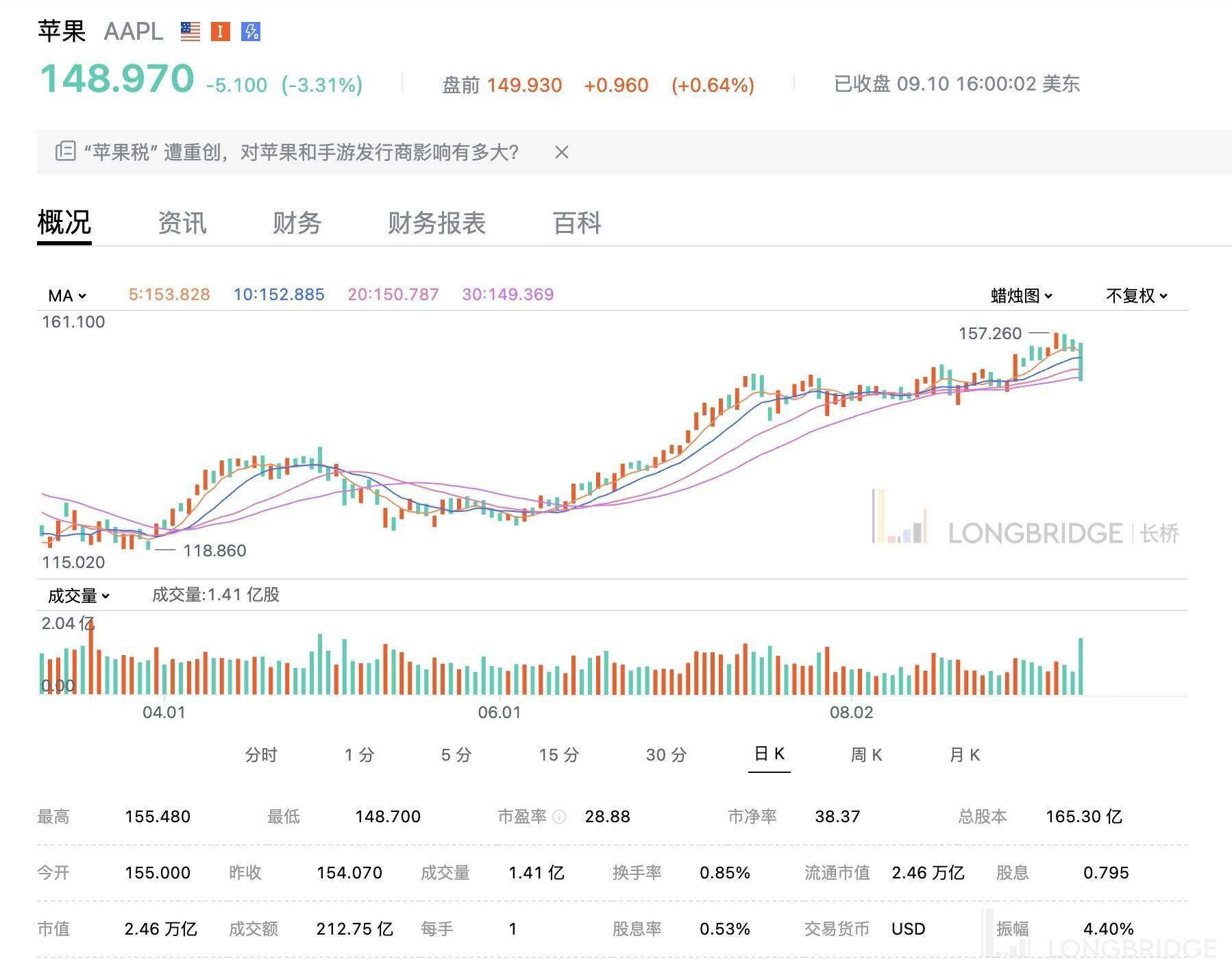Click the 总股本 value 165.30 亿
The image size is (1232, 973).
[1084, 817]
